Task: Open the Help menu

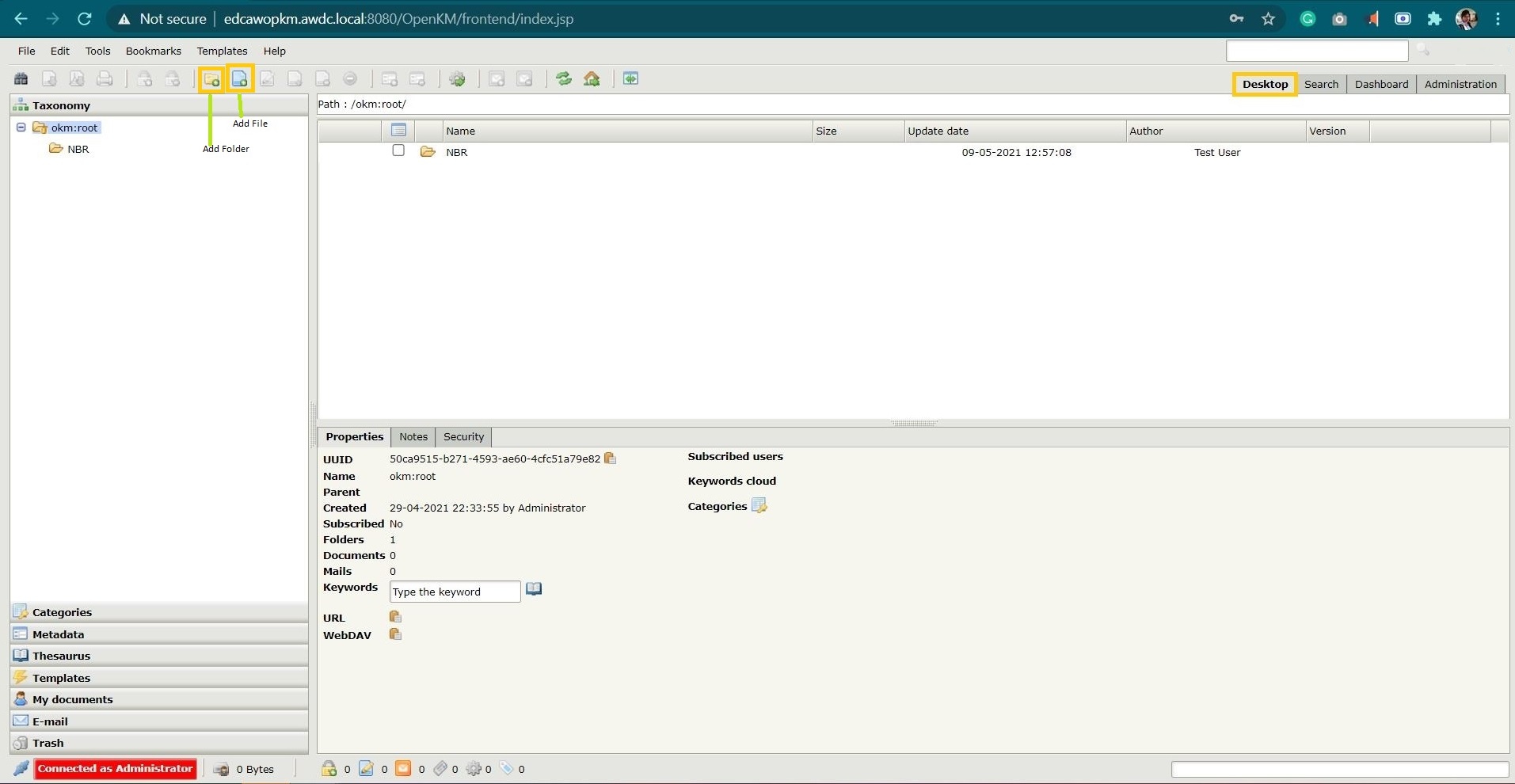Action: [275, 51]
